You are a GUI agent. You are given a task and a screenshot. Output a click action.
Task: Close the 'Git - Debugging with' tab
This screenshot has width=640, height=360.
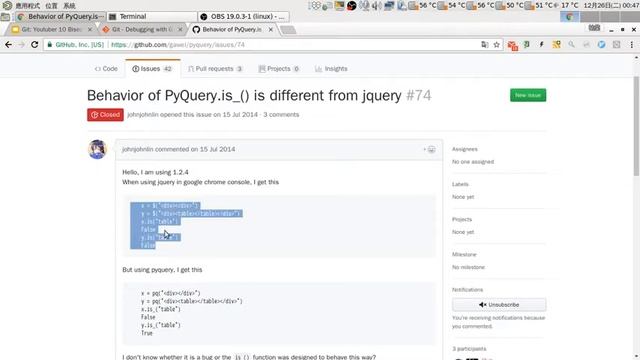pos(180,29)
